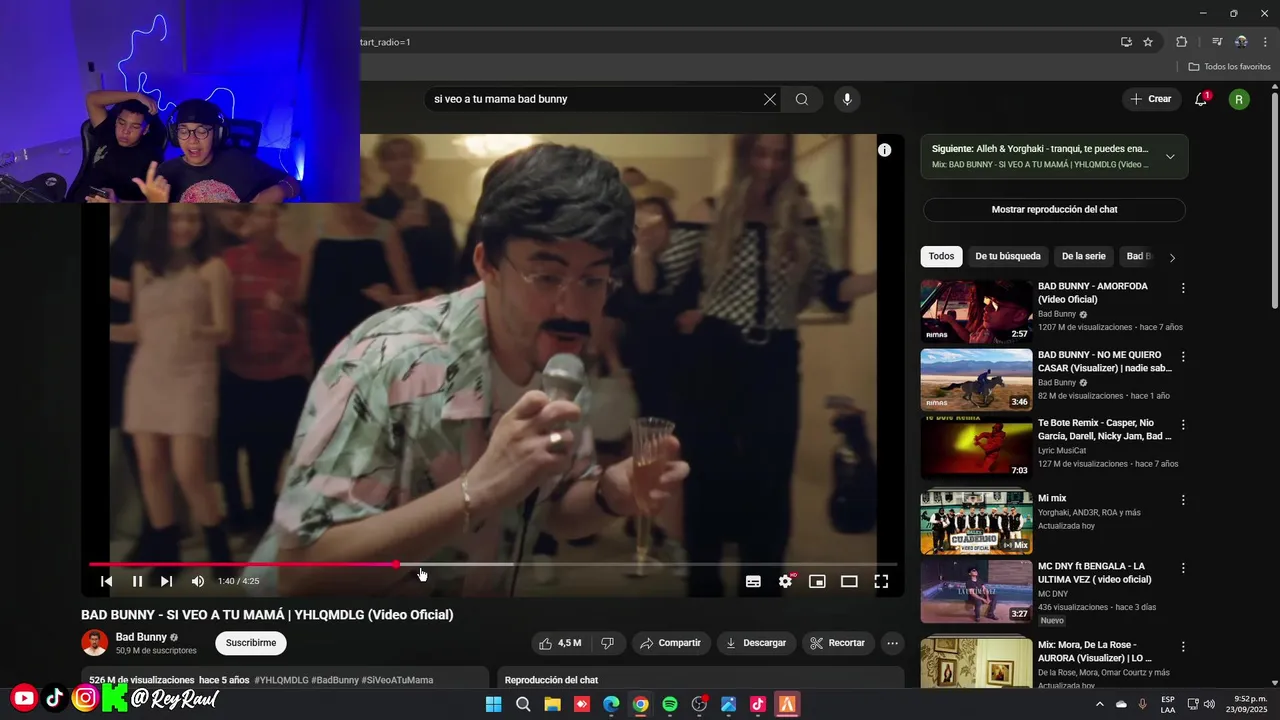Open Chrome media controls icon
The image size is (1280, 720).
click(x=1217, y=42)
